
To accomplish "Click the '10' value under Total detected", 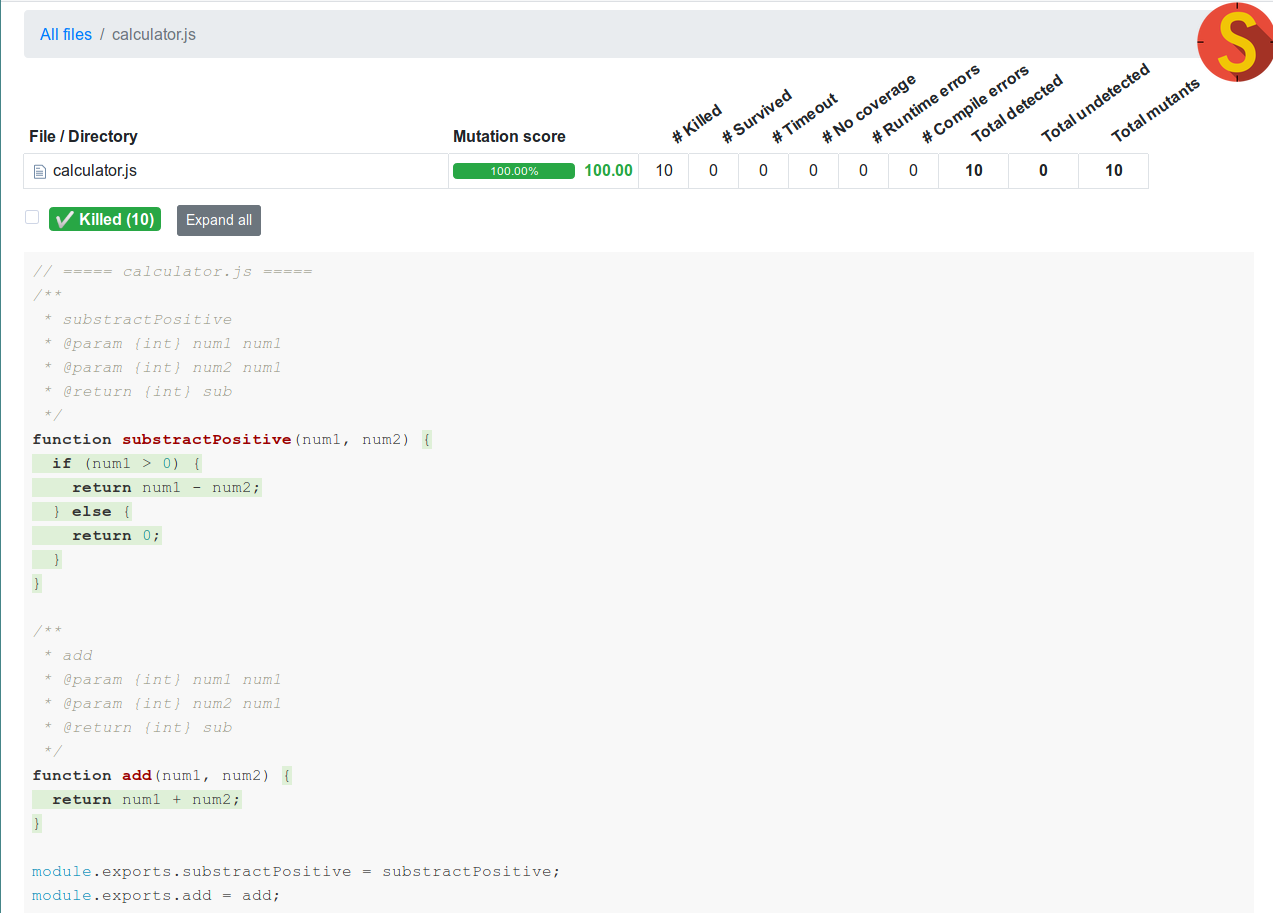I will pyautogui.click(x=972, y=170).
